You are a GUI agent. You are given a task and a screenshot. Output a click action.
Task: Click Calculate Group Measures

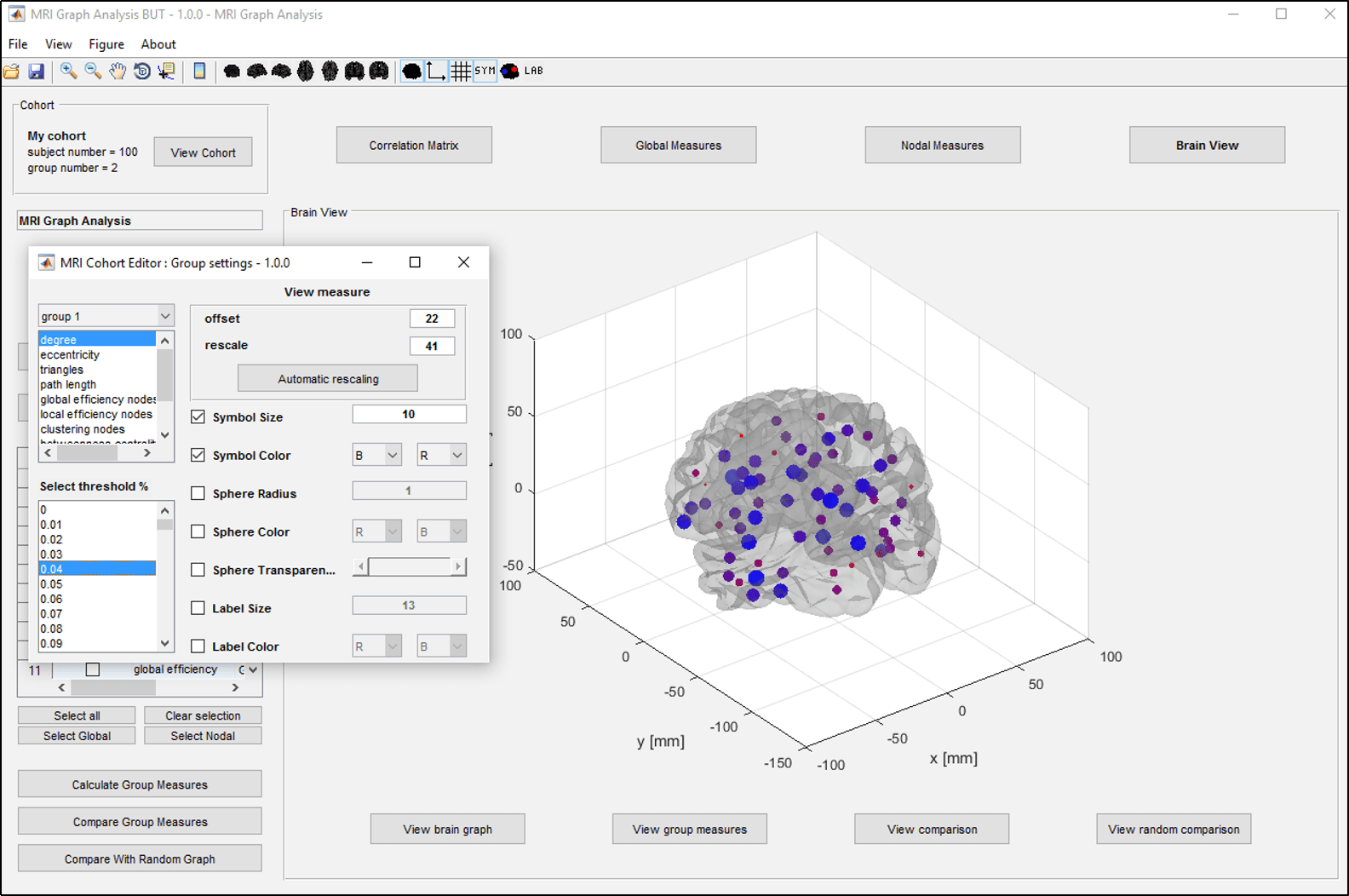pos(140,784)
